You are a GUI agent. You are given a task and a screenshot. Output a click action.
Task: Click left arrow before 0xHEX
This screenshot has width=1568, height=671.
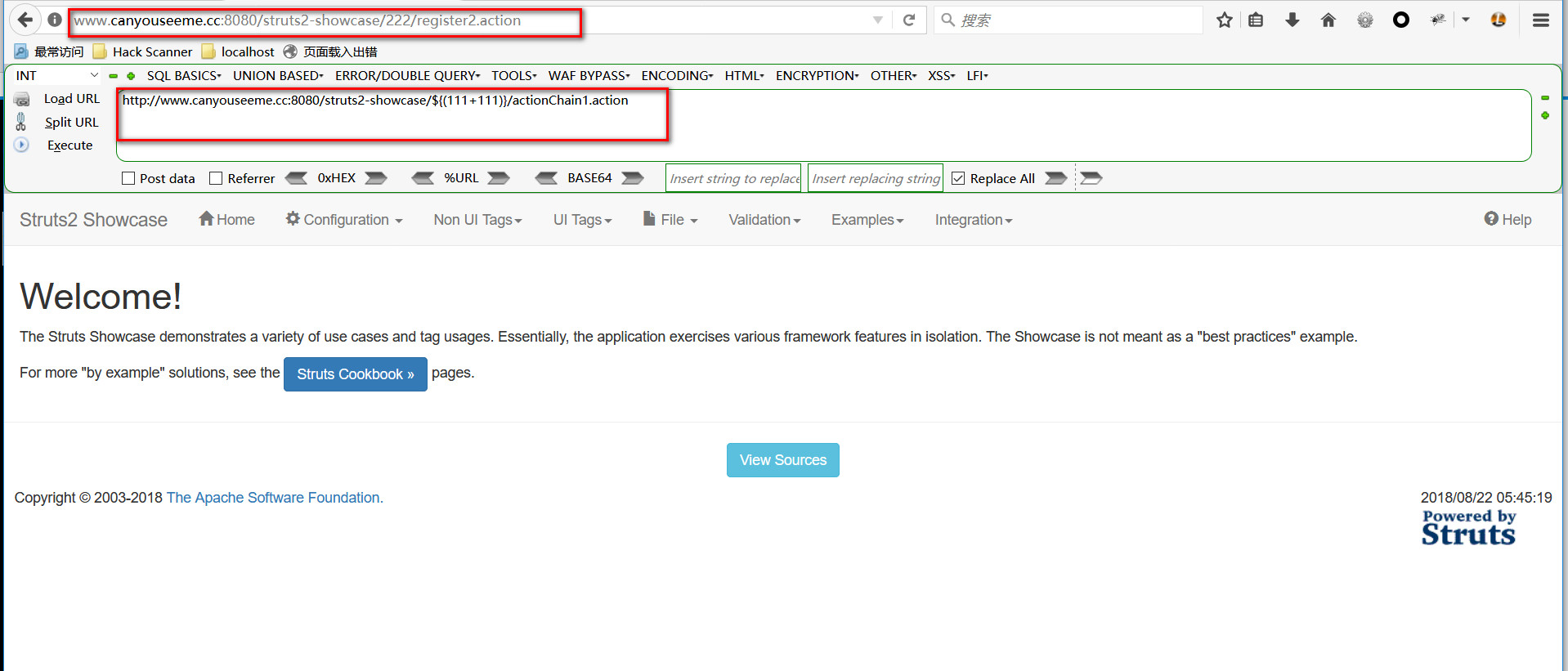click(296, 178)
